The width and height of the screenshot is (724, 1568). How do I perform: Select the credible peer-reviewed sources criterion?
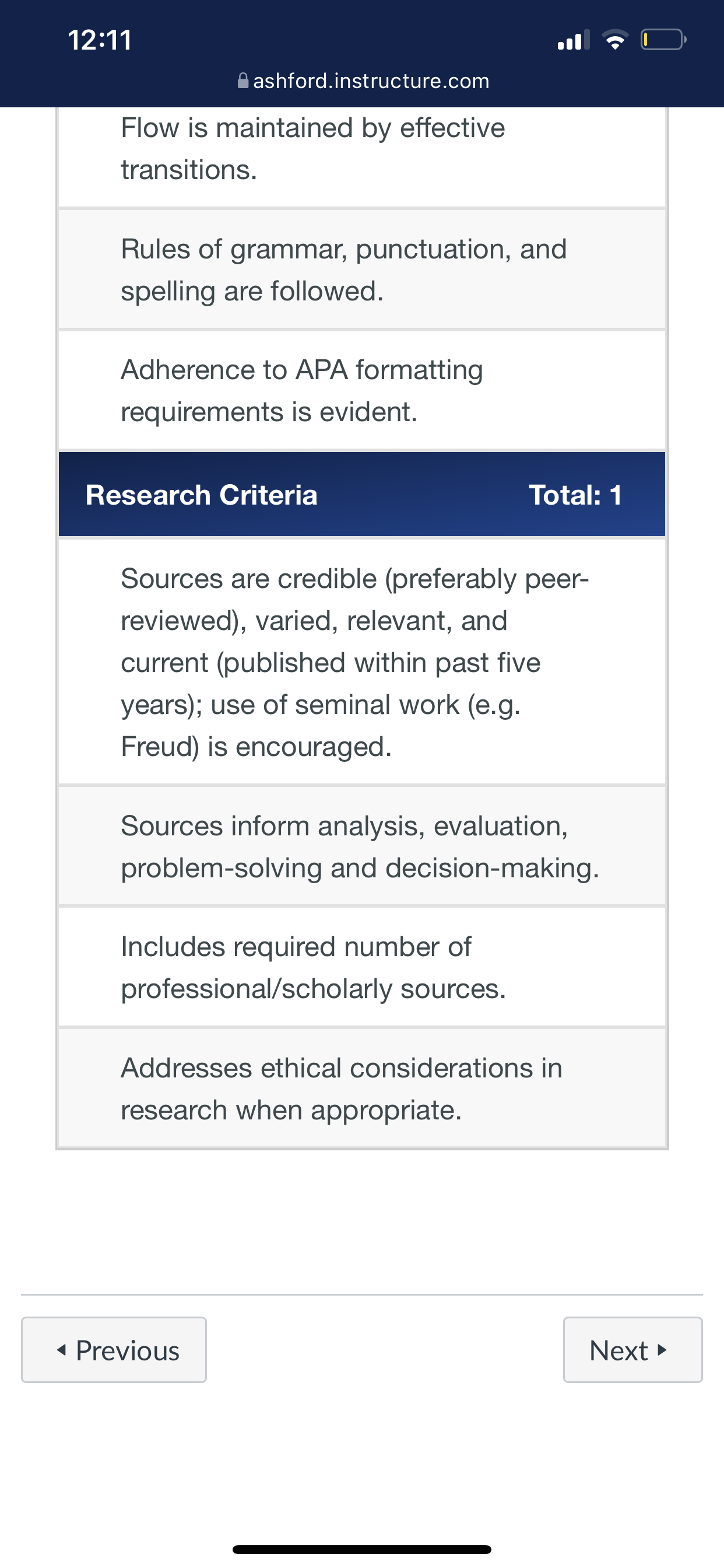click(362, 662)
